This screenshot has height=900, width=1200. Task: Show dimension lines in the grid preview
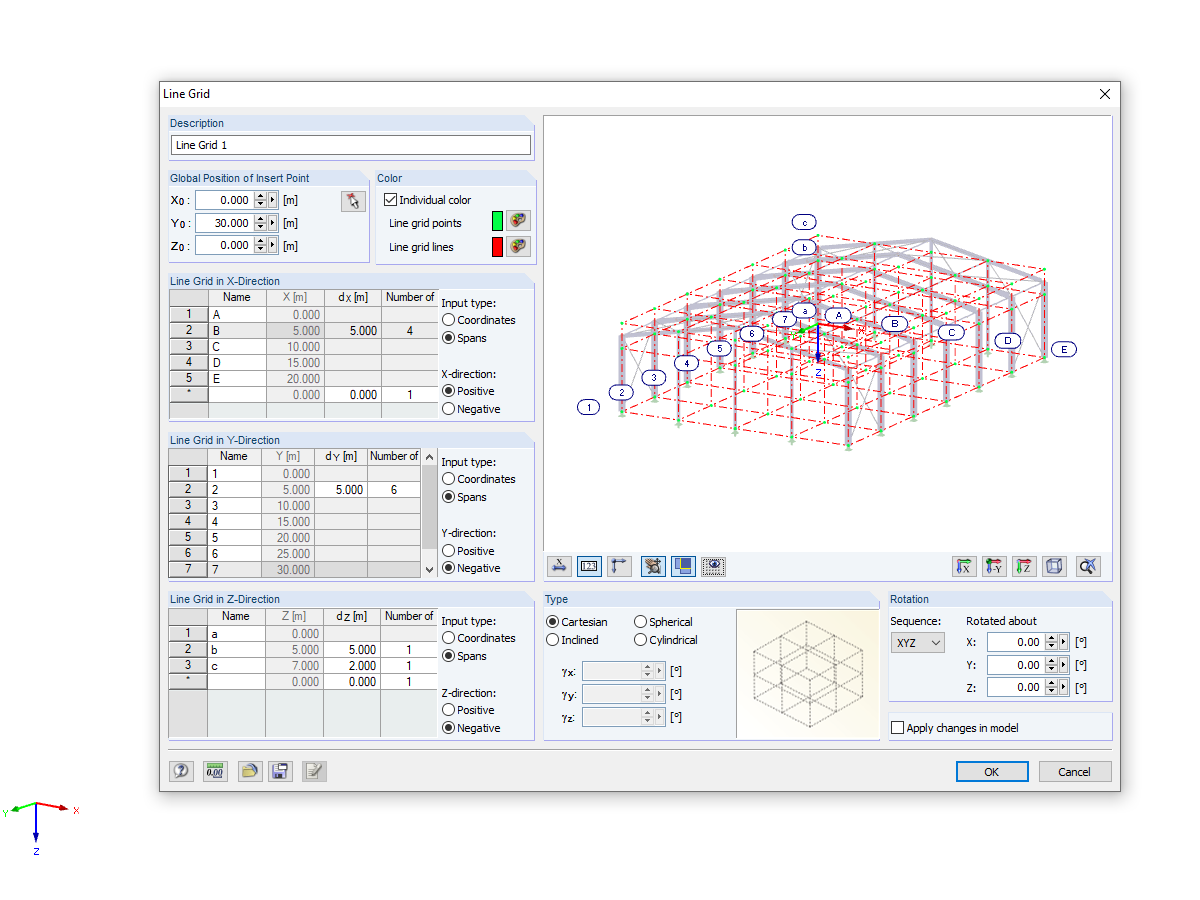tap(559, 566)
